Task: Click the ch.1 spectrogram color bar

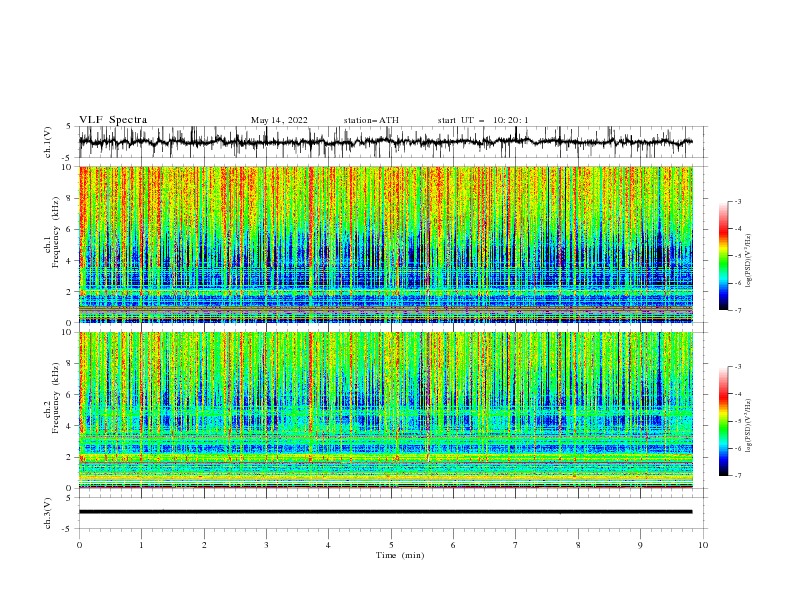Action: [724, 256]
